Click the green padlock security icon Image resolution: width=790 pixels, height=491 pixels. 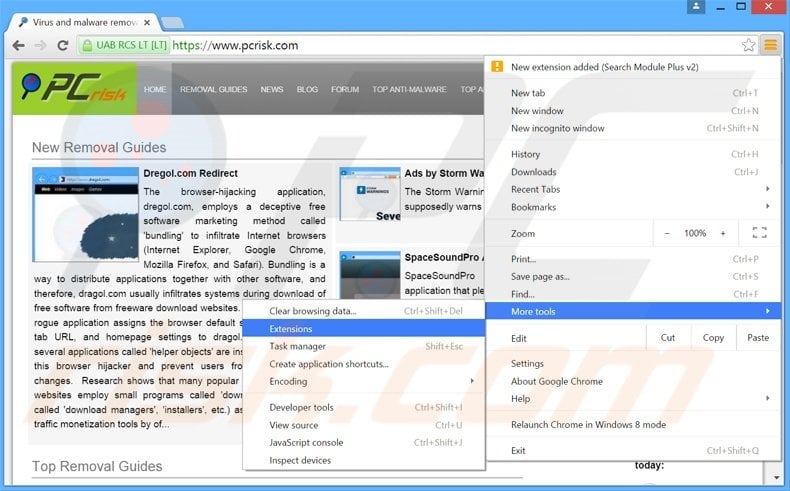tap(87, 45)
